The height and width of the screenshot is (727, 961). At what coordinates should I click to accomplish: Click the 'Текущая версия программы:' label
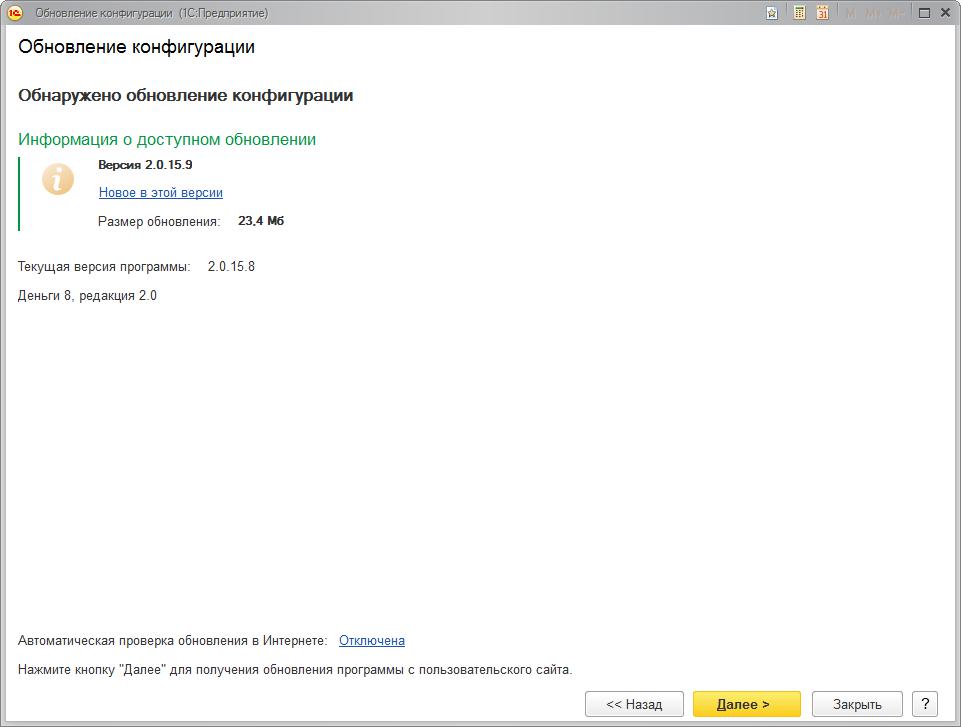tap(104, 267)
